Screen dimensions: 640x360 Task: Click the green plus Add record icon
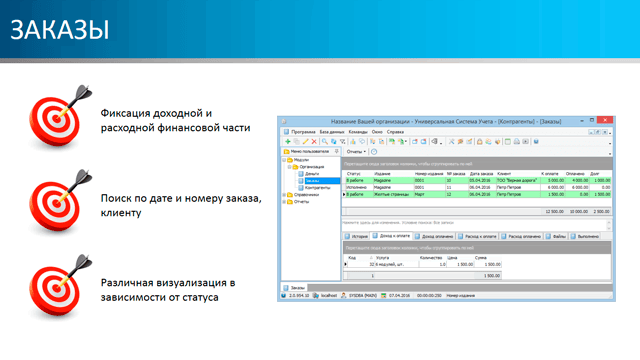(x=288, y=142)
